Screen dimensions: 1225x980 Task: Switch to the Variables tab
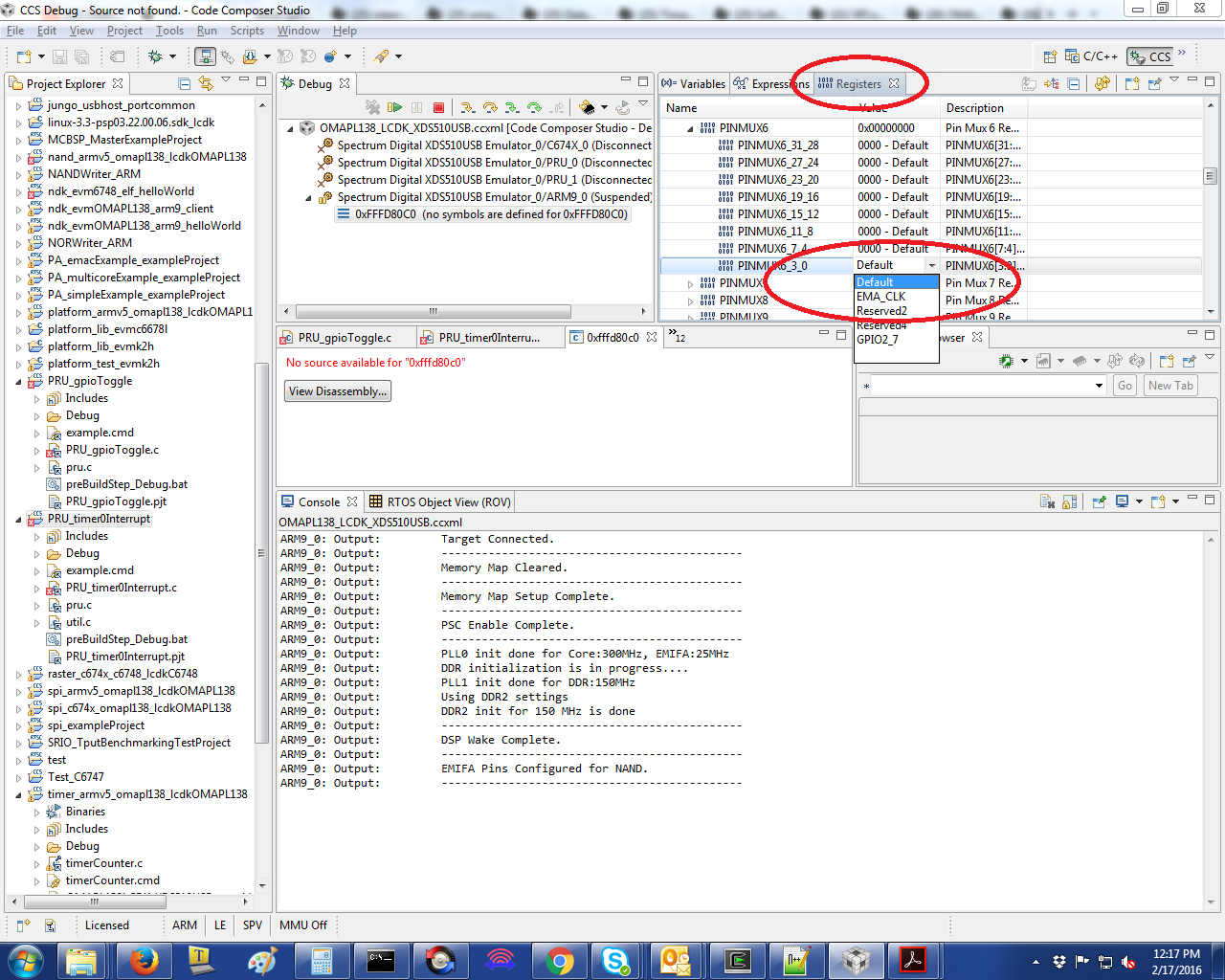coord(694,84)
